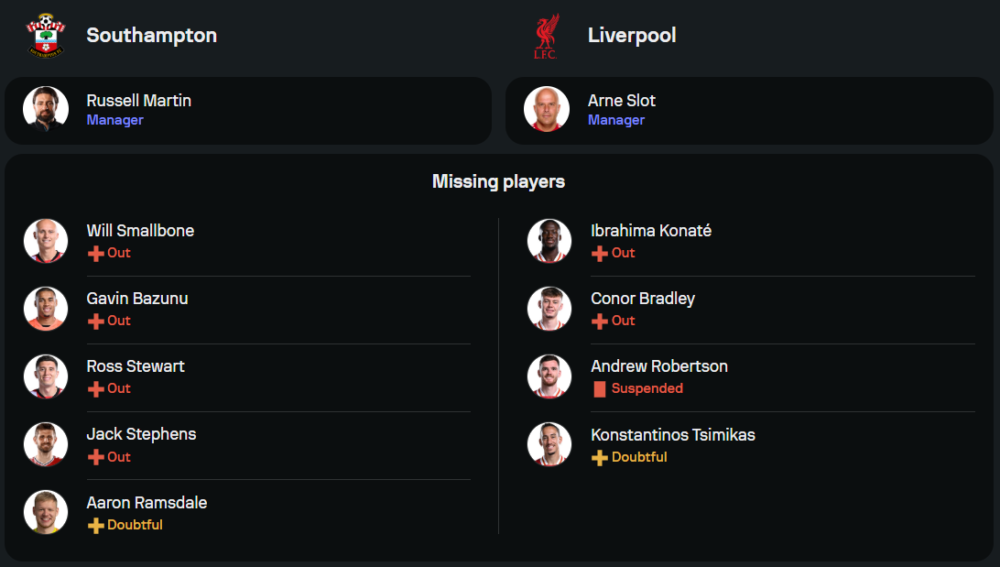Open Russell Martin's manager photo

pyautogui.click(x=46, y=109)
